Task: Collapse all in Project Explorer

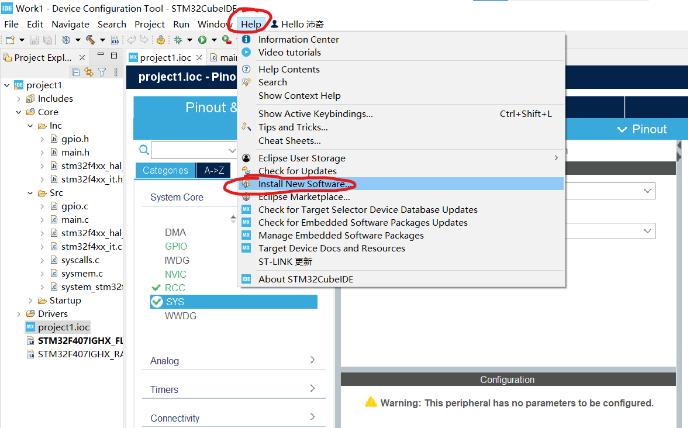Action: click(75, 72)
